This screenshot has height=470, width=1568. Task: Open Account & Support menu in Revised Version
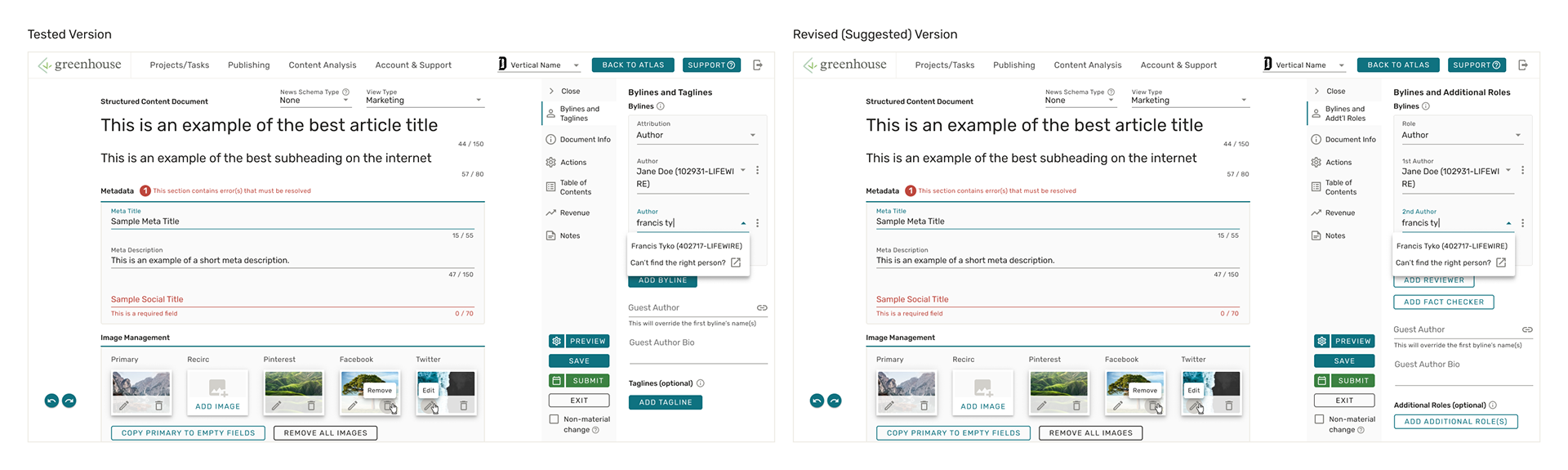click(1178, 65)
